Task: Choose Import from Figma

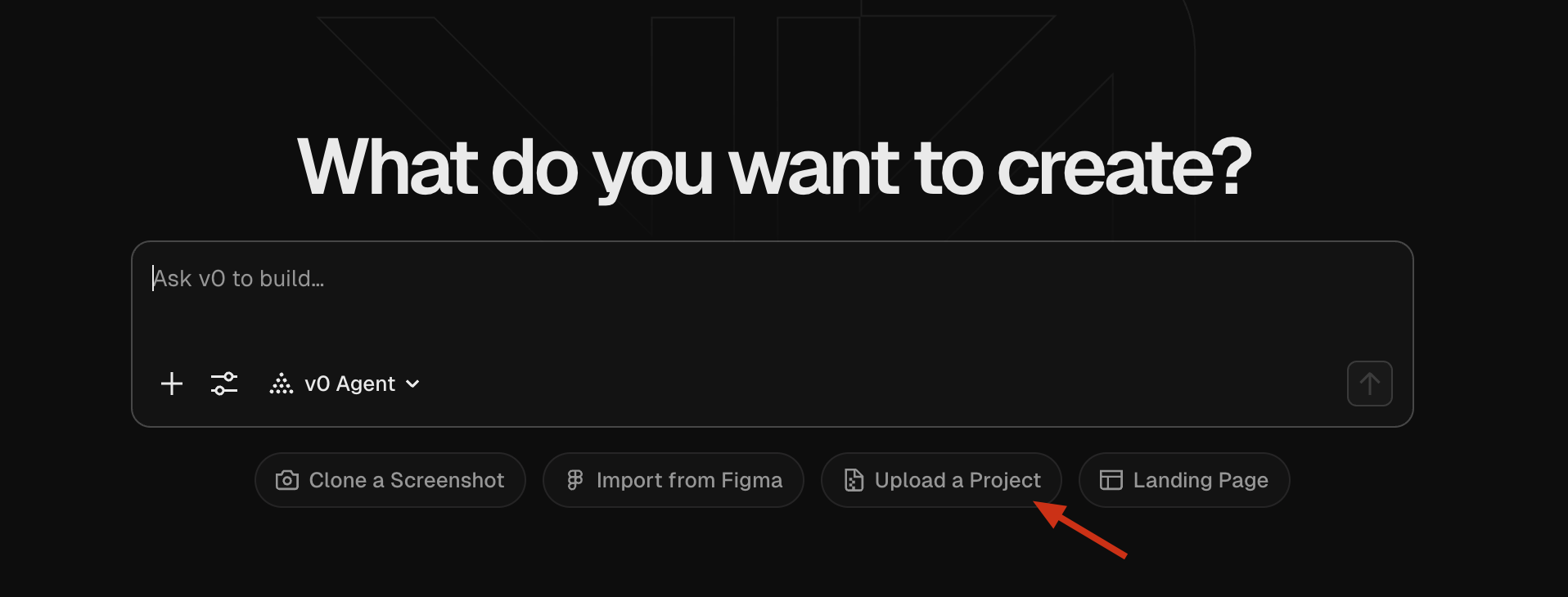Action: pos(674,480)
